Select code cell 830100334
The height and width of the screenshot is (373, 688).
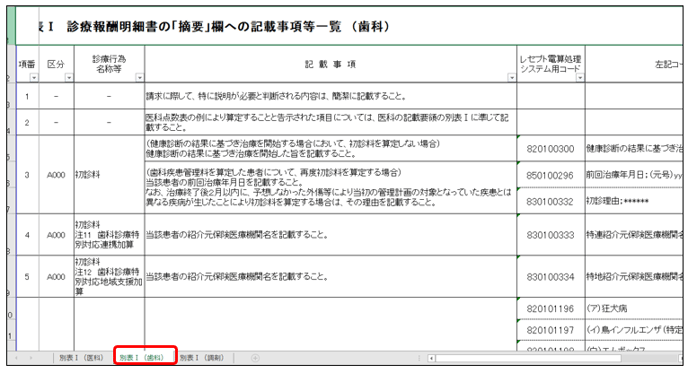(x=551, y=277)
